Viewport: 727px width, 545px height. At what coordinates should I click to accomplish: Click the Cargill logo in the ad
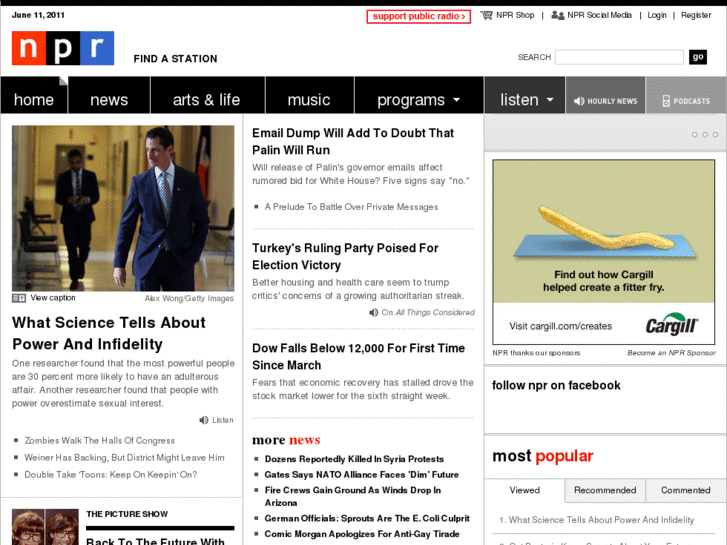pos(672,324)
